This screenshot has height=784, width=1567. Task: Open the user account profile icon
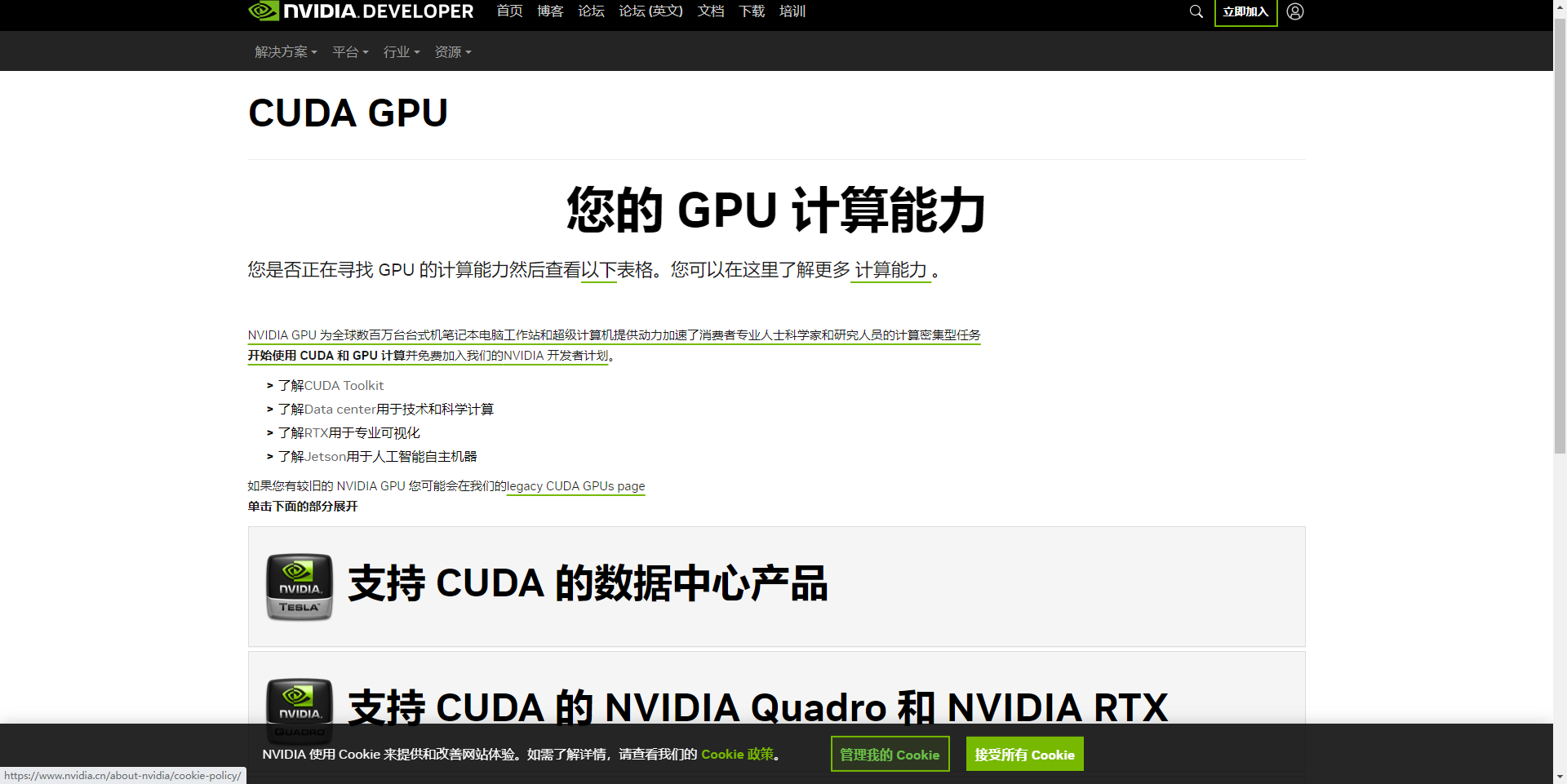point(1295,11)
